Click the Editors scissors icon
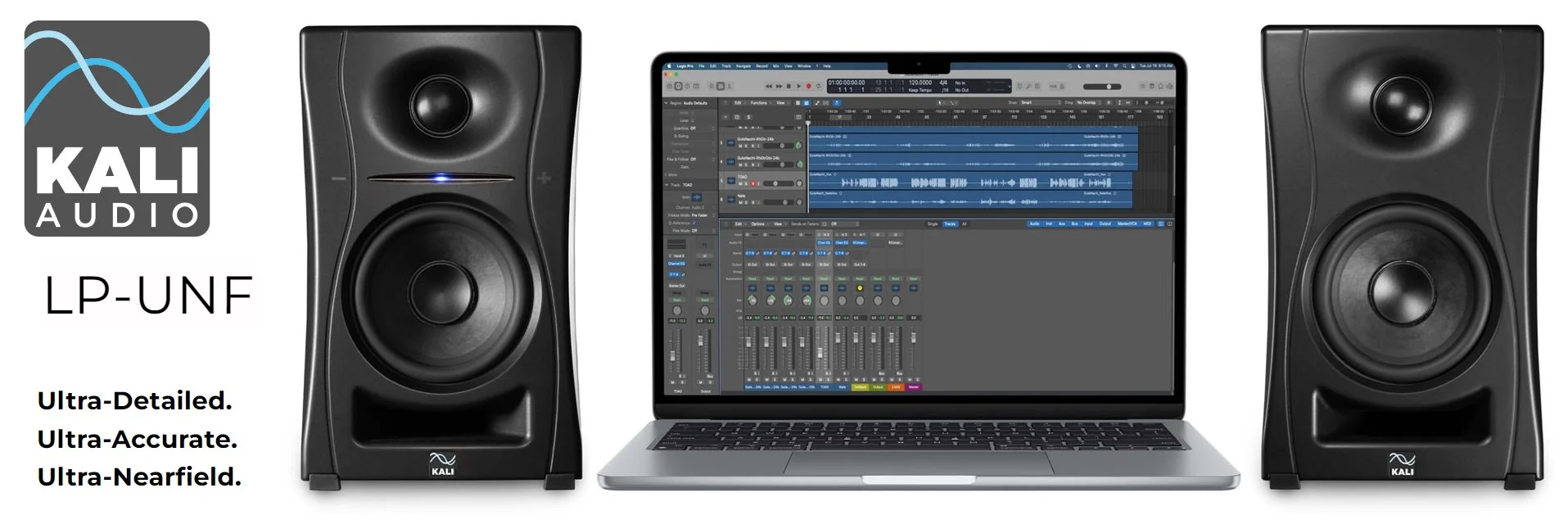The width and height of the screenshot is (1568, 524). pos(729,86)
